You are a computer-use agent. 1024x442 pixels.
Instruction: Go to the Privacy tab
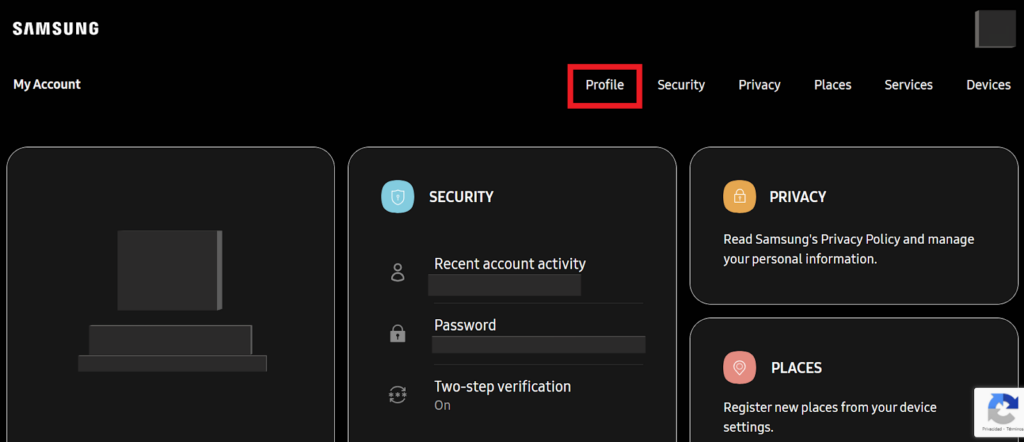[760, 85]
